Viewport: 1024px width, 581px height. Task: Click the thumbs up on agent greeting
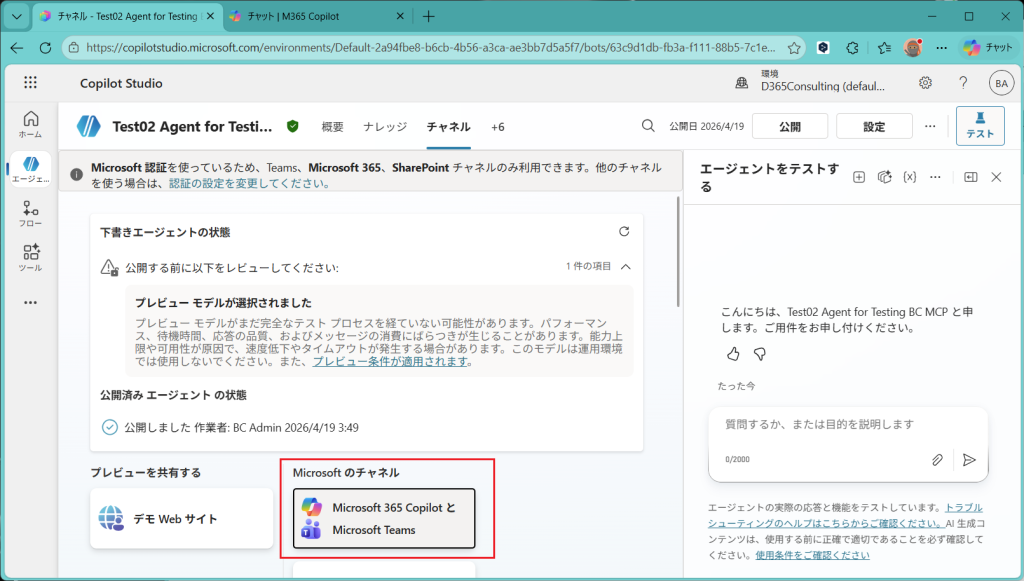point(733,354)
